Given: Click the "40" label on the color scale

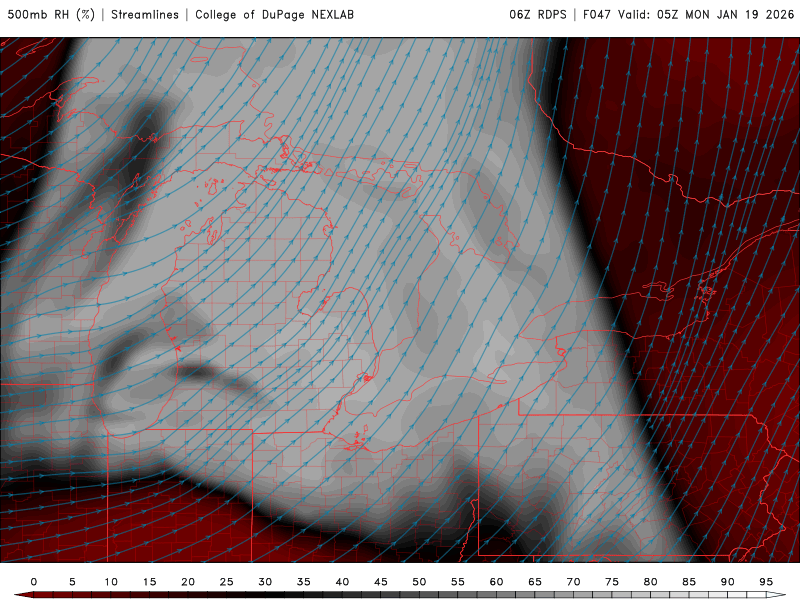Looking at the screenshot, I should (x=342, y=582).
